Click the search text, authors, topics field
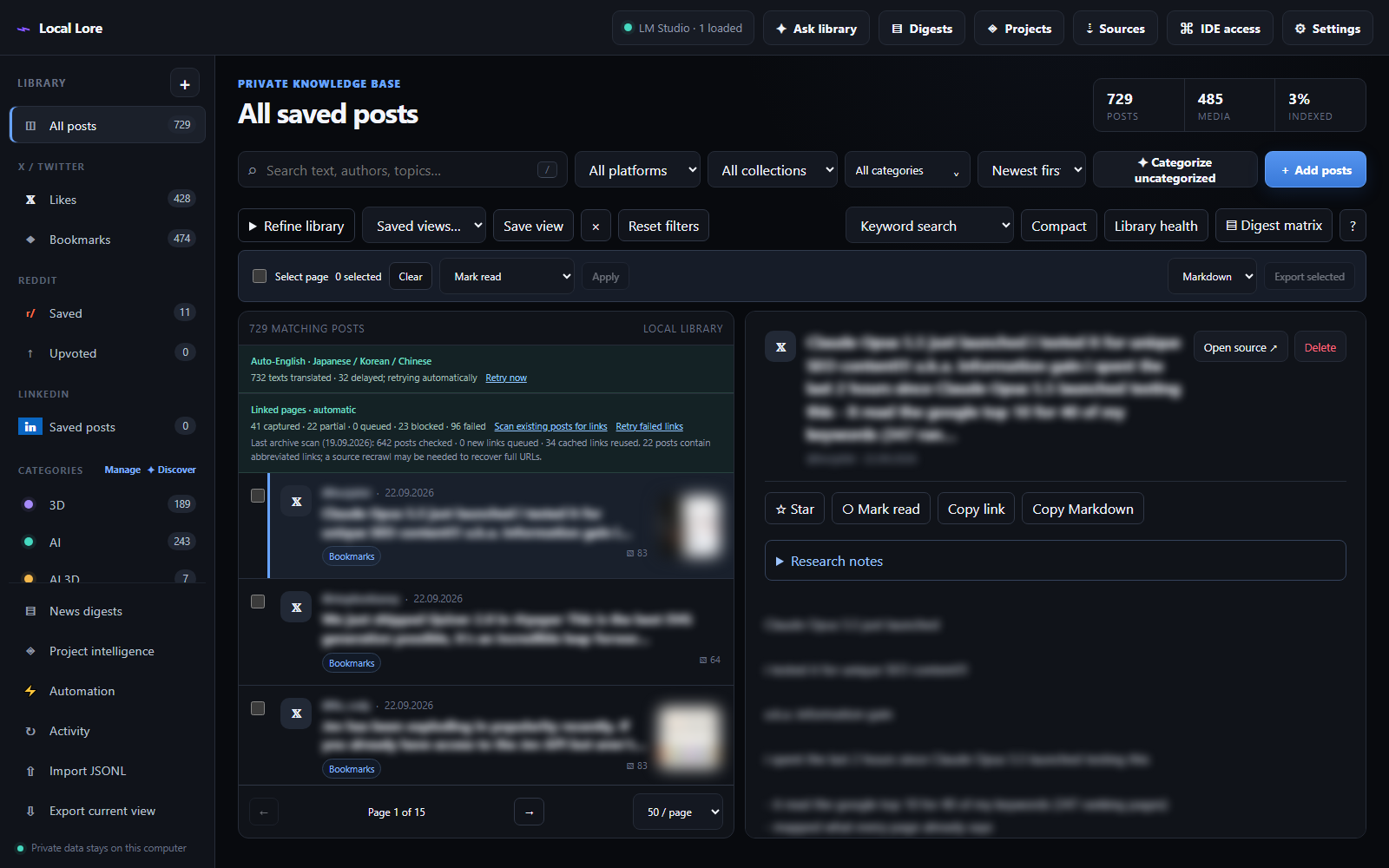This screenshot has height=868, width=1389. point(402,170)
